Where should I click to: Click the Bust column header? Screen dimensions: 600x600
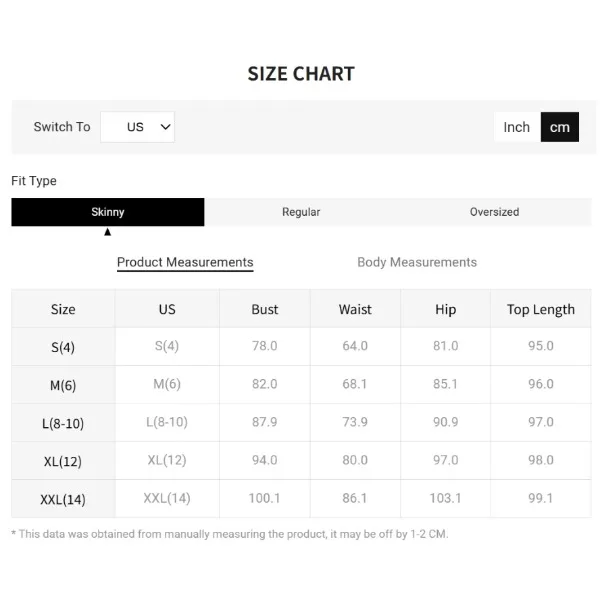265,309
